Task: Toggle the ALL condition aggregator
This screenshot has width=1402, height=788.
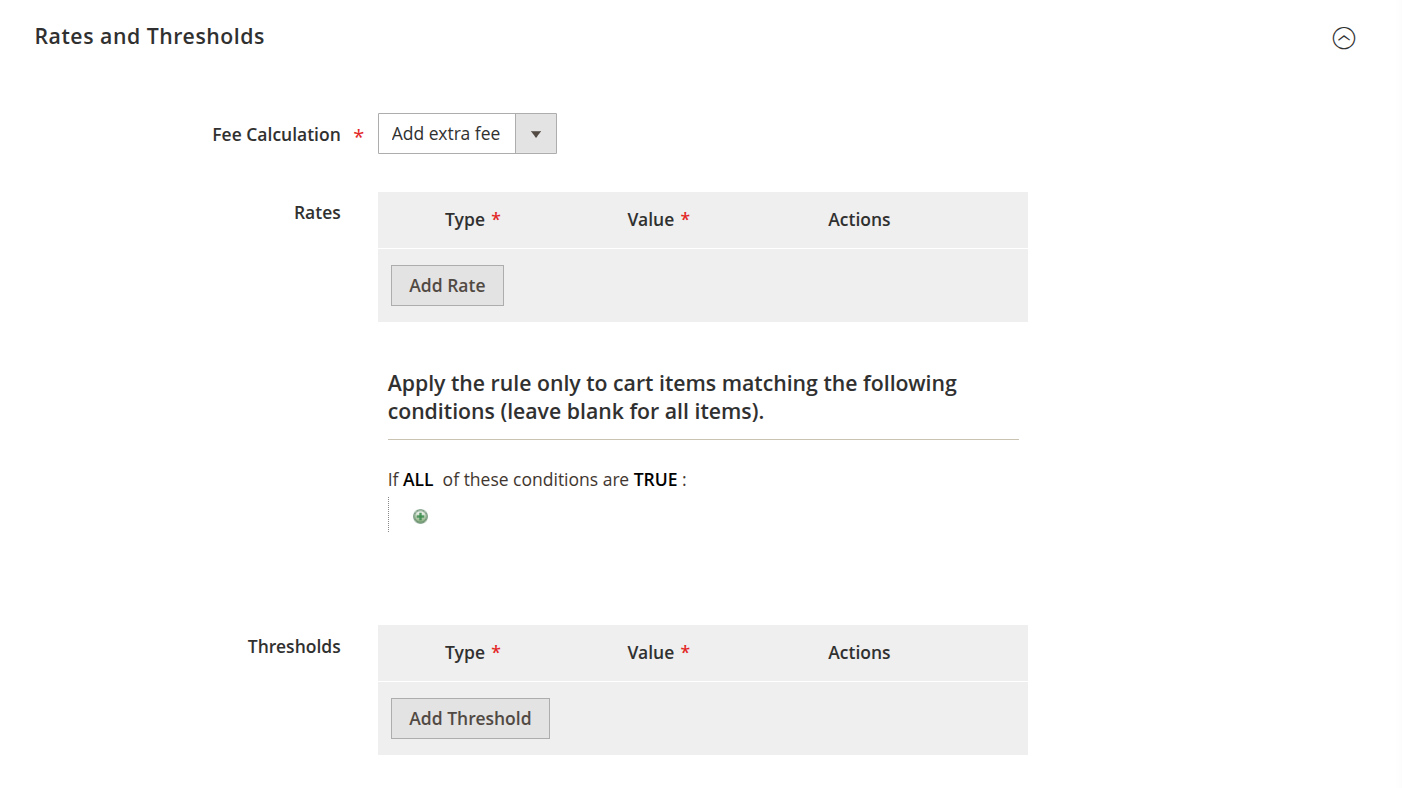Action: [x=419, y=479]
